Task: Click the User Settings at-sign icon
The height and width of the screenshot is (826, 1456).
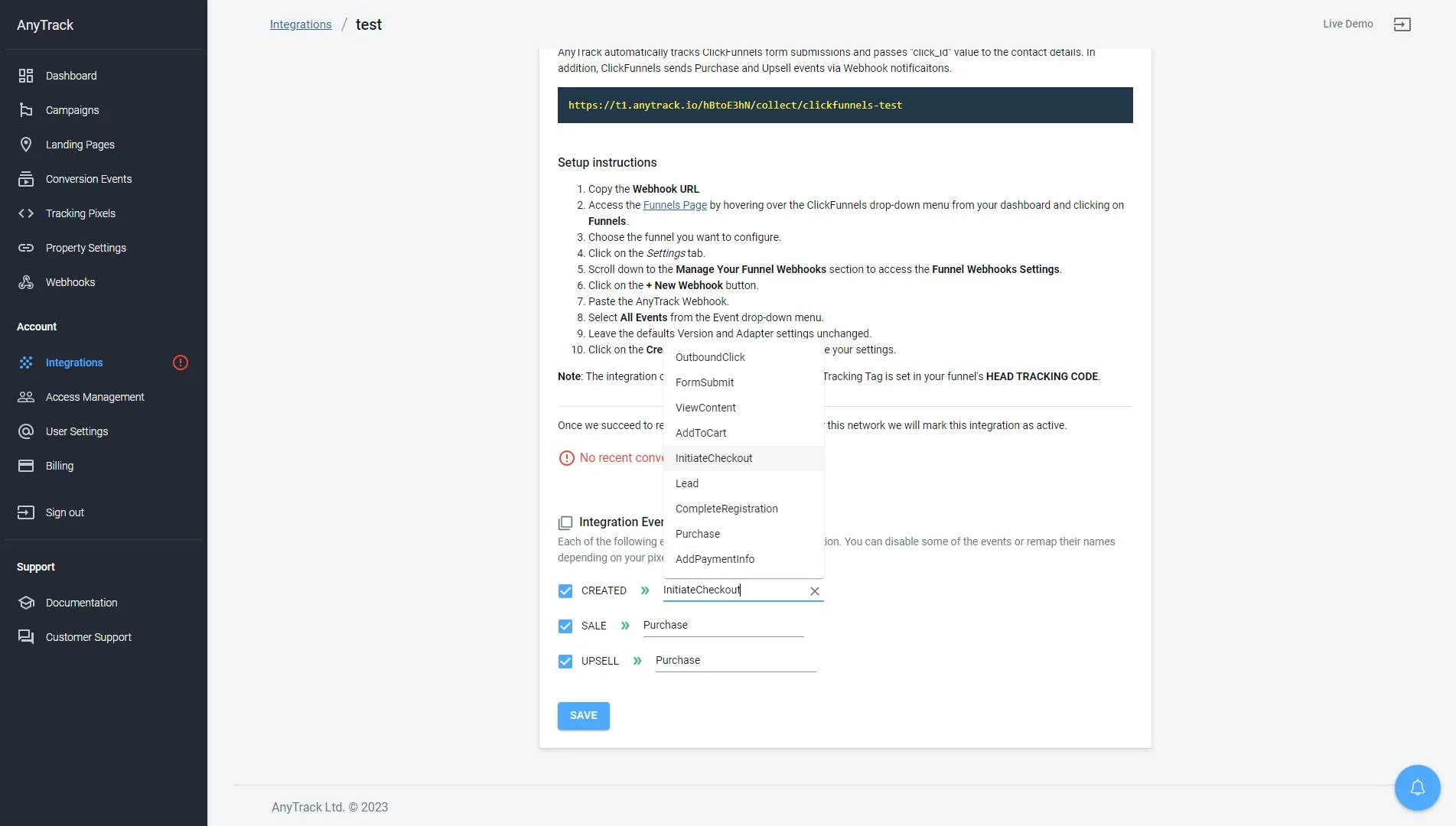Action: pos(26,431)
